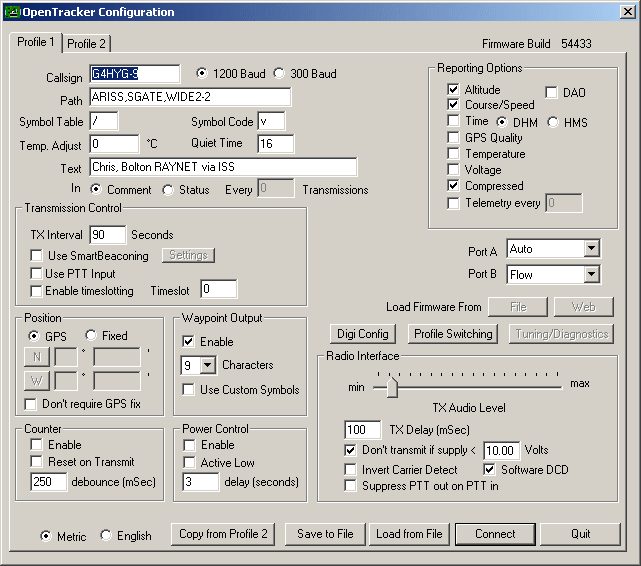Click the supply Volts threshold field
Screen dimensions: 641x566
point(502,451)
